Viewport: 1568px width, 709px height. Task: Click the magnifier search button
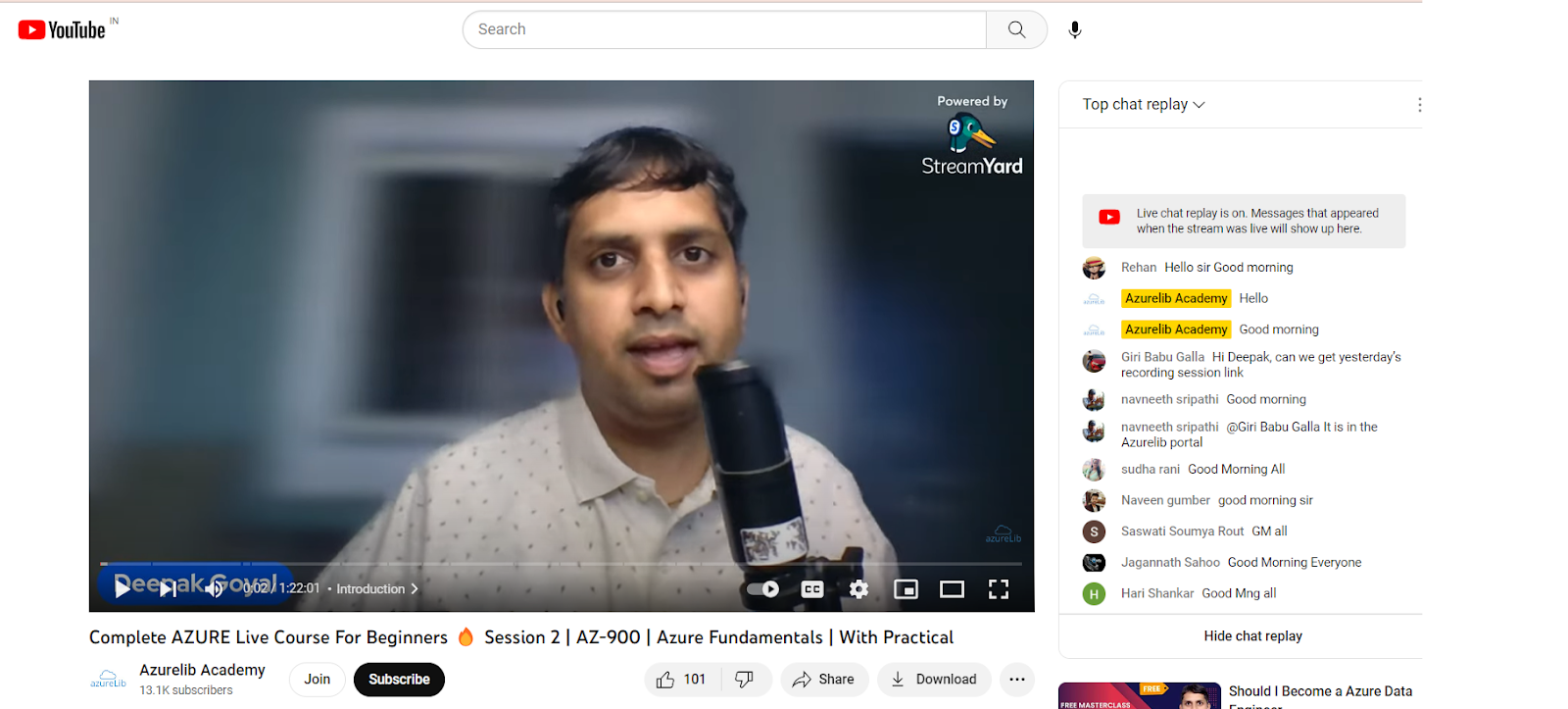[x=1016, y=29]
